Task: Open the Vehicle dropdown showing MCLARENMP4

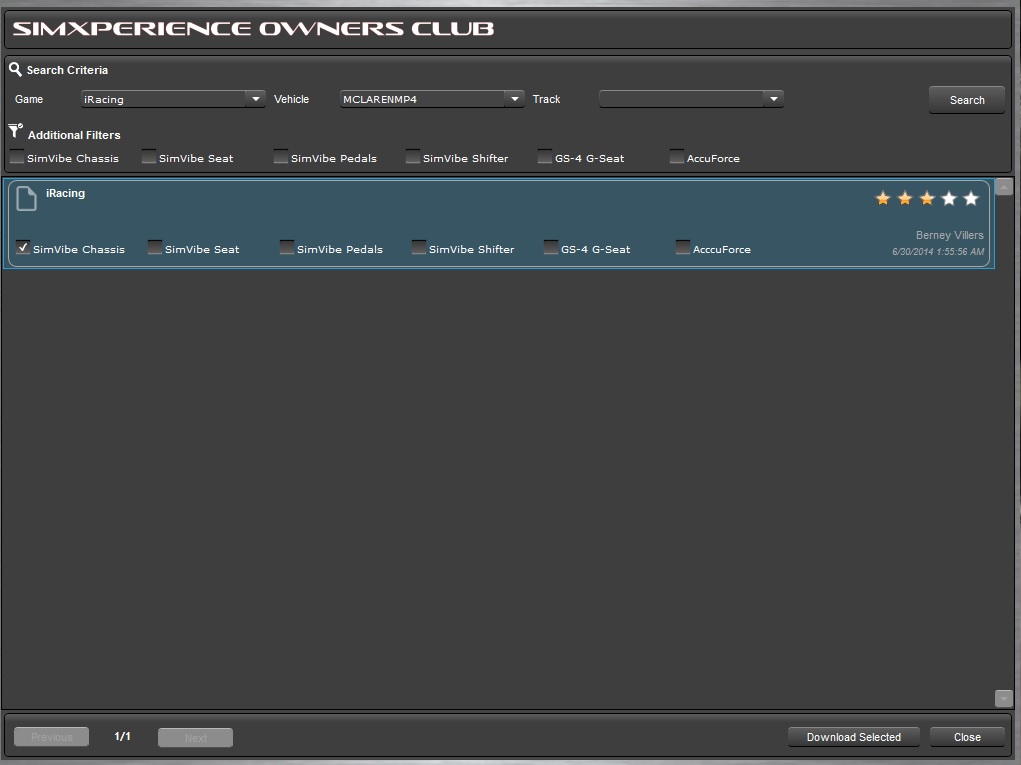Action: 432,99
